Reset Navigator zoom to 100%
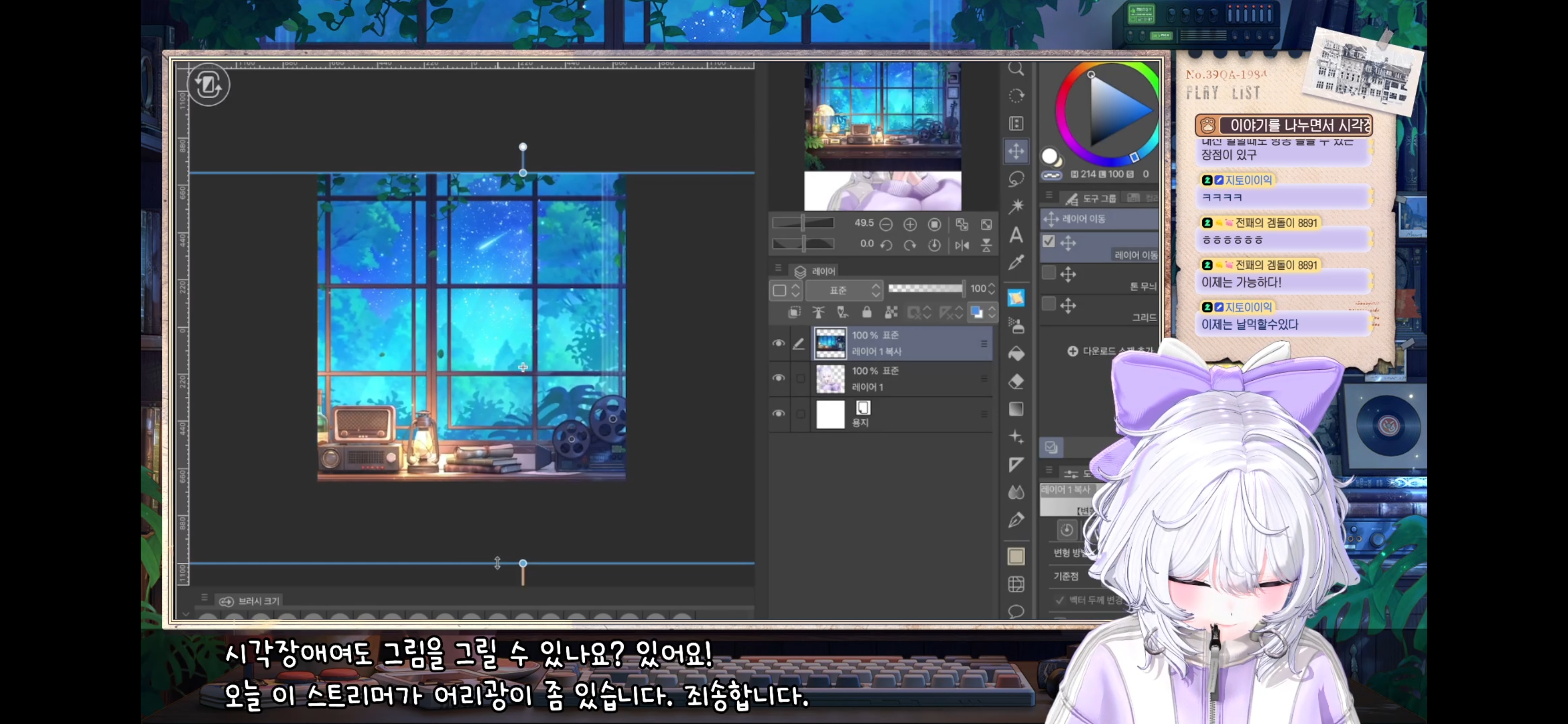This screenshot has height=724, width=1568. 934,225
